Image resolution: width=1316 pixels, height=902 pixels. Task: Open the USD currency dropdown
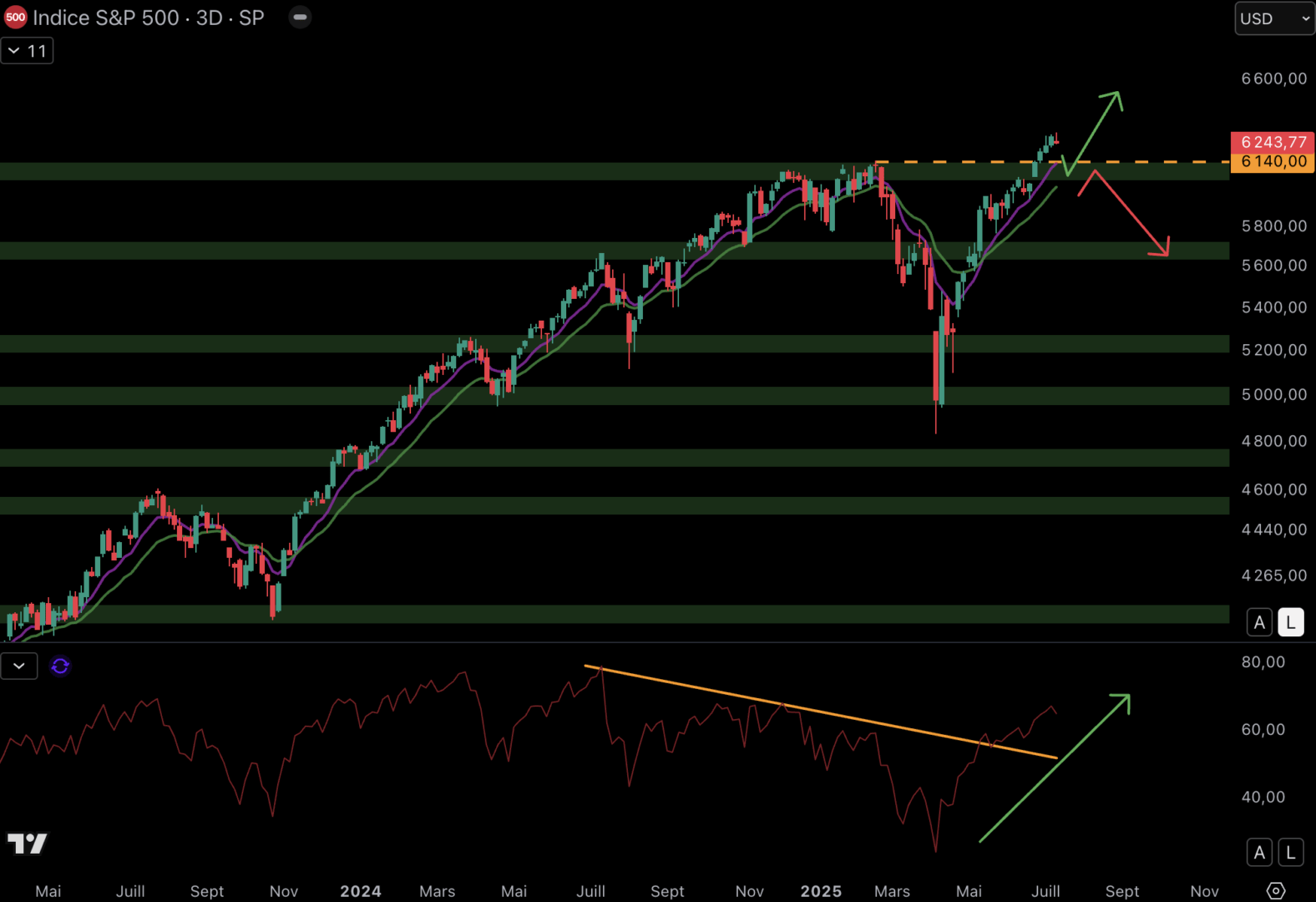click(x=1274, y=18)
